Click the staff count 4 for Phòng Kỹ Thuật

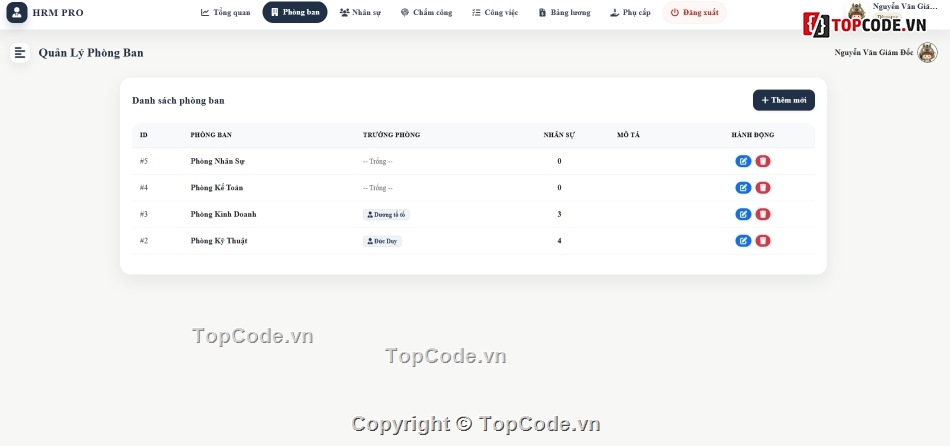click(x=559, y=241)
